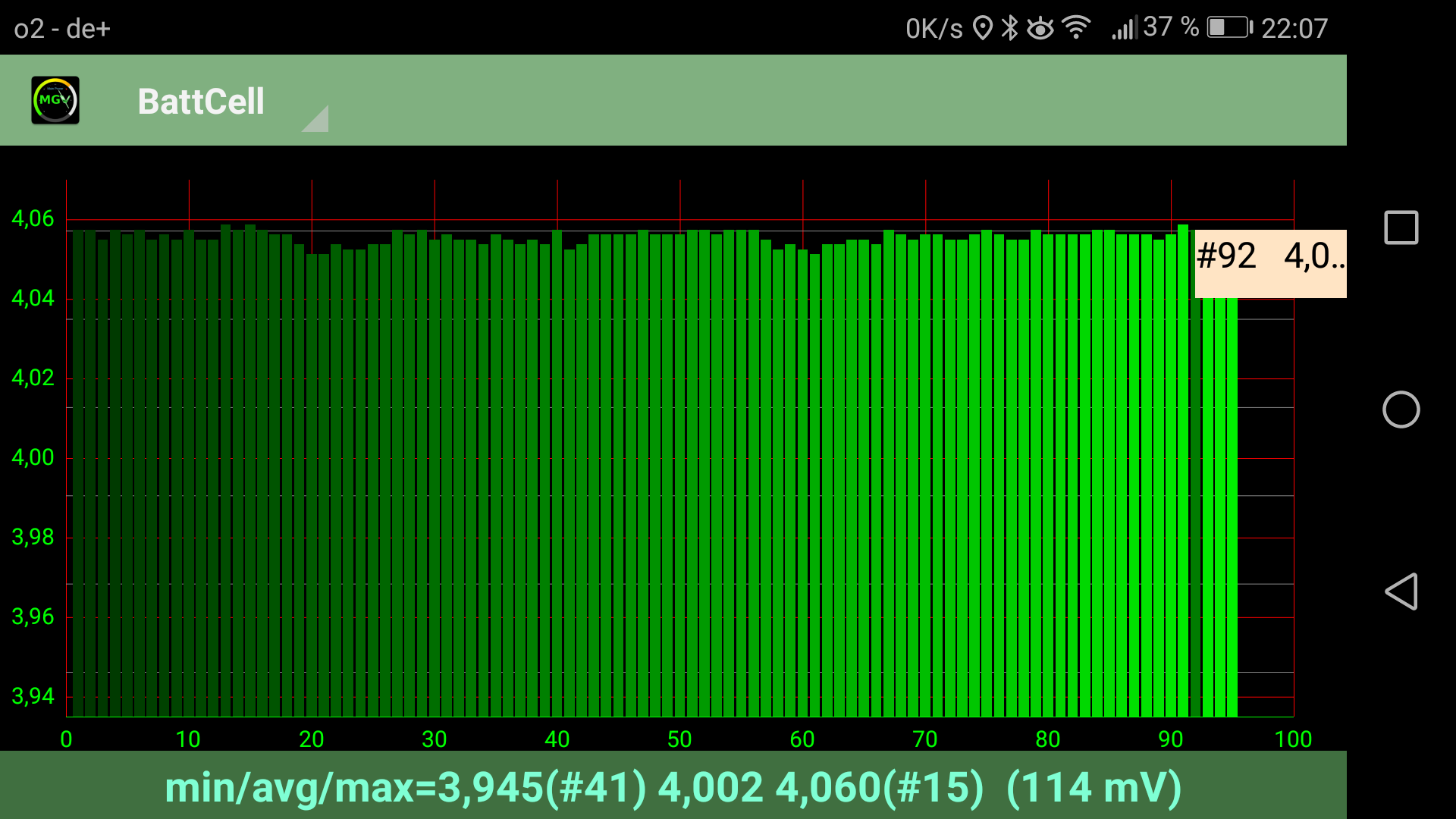
Task: Click the min/avg/max summary bar
Action: (673, 787)
